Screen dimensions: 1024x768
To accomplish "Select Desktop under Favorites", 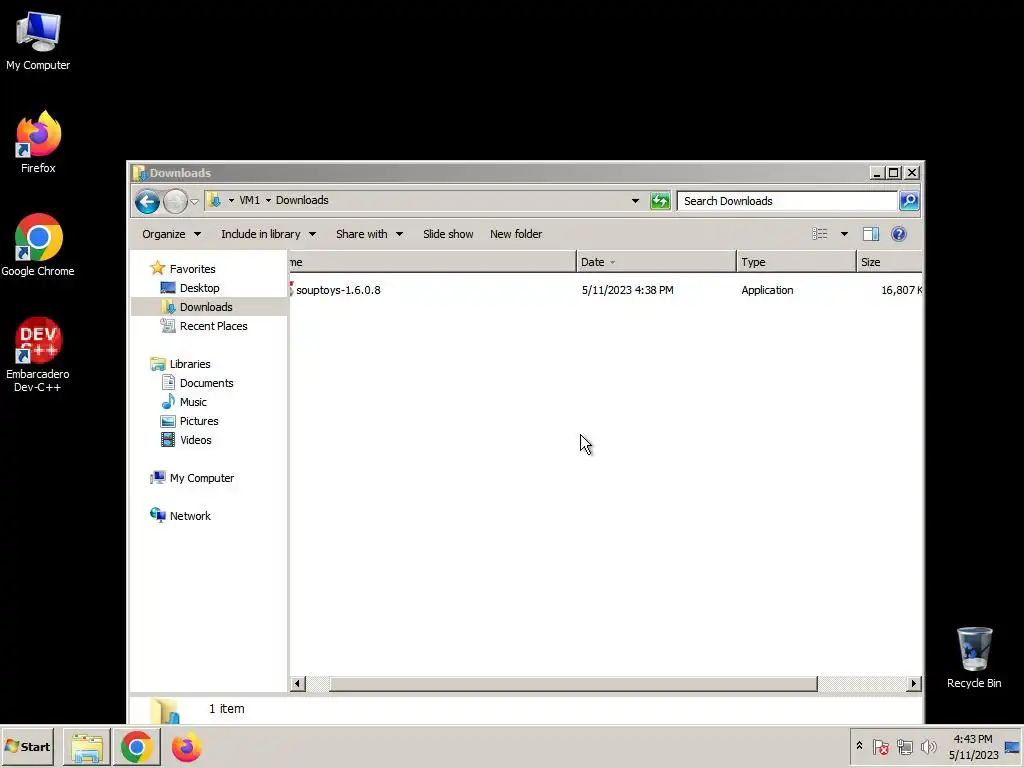I will click(199, 288).
